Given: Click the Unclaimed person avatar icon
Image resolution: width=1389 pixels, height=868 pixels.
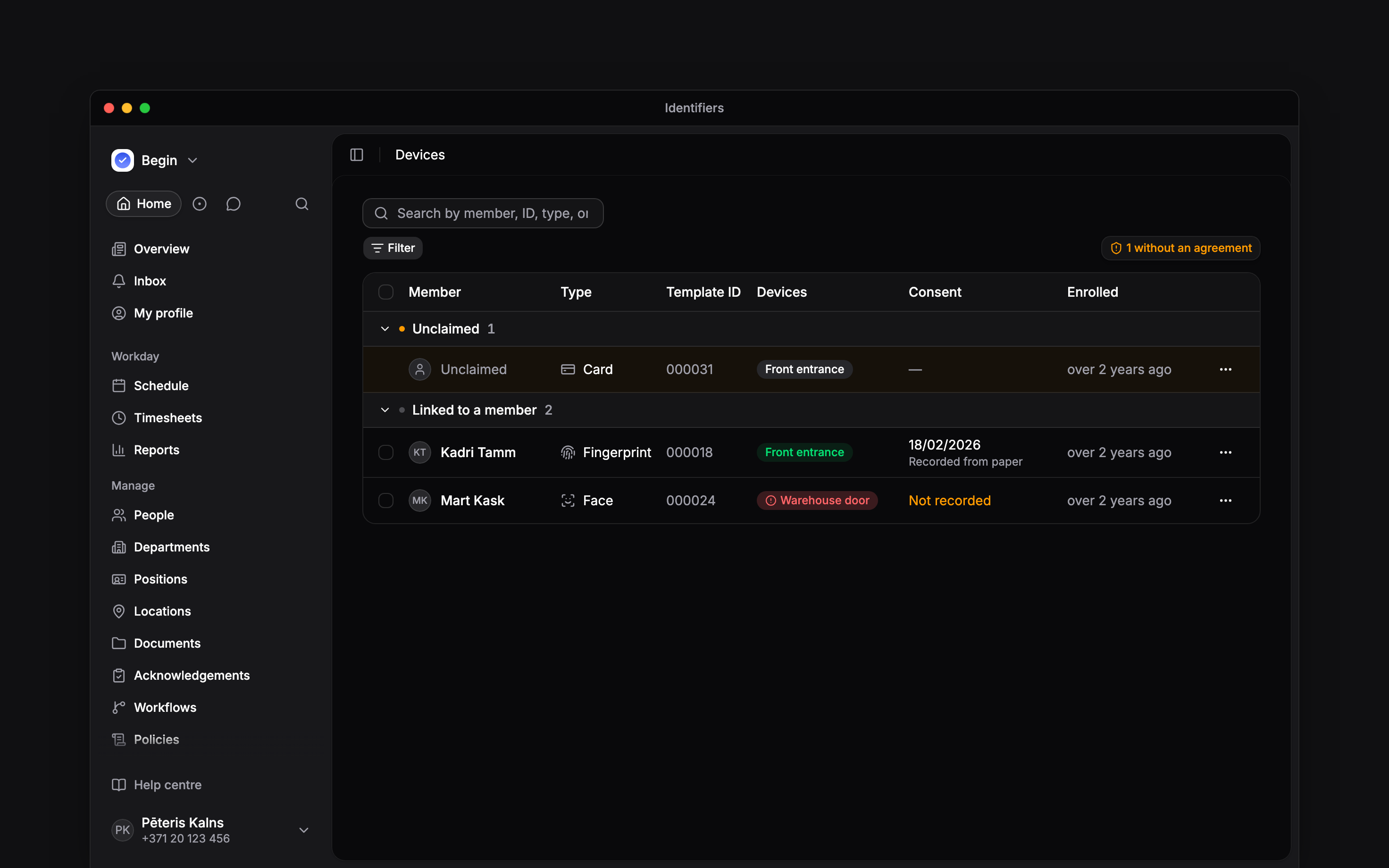Looking at the screenshot, I should click(x=419, y=369).
